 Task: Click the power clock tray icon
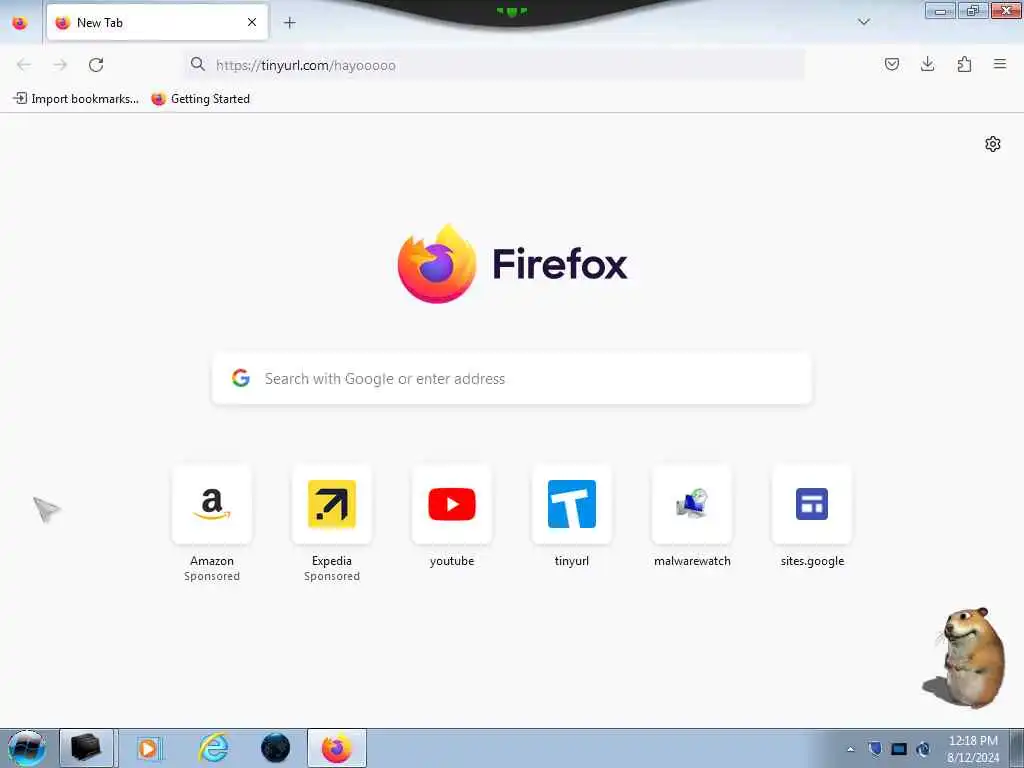pos(923,748)
